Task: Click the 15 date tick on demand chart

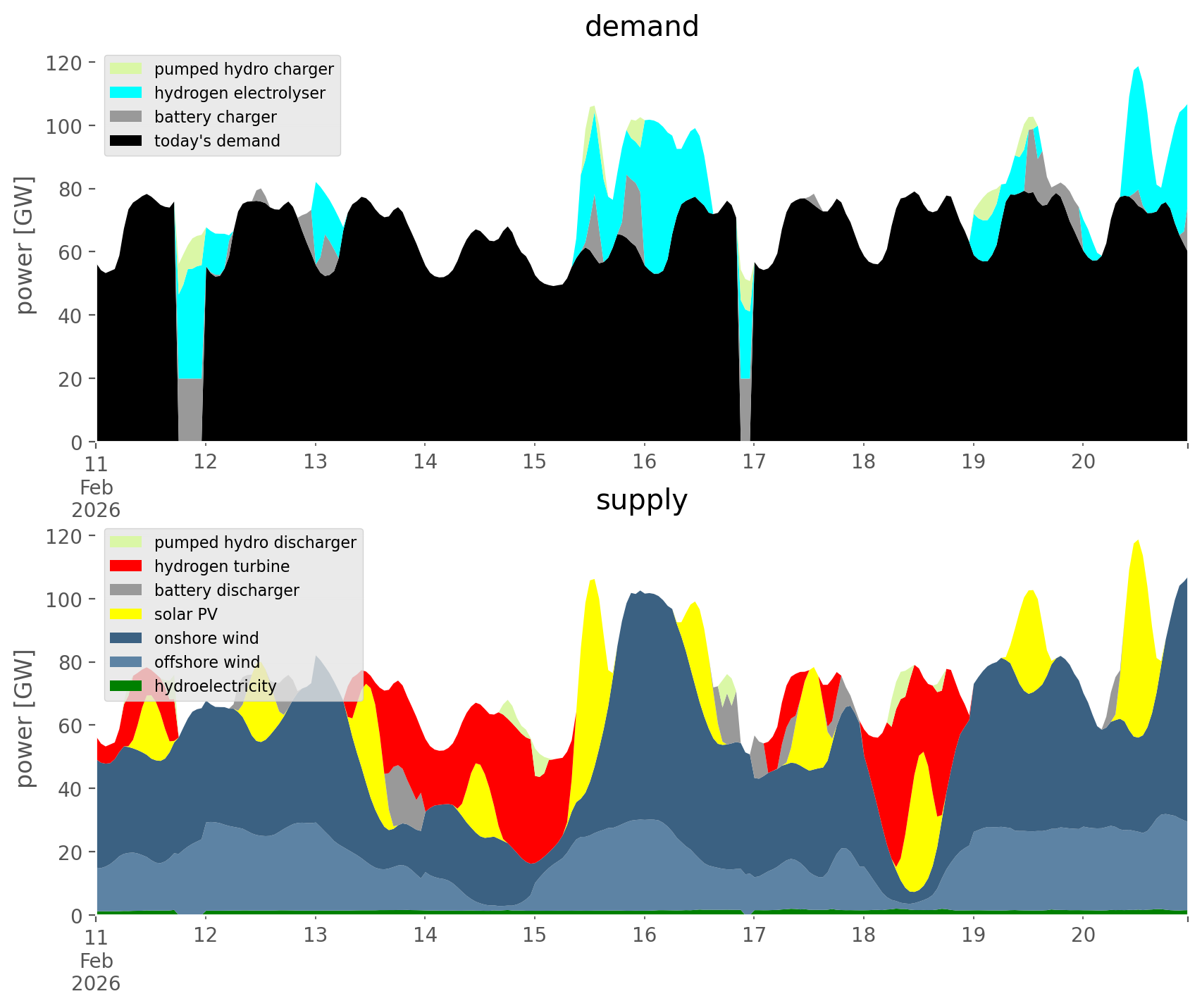Action: [x=535, y=462]
